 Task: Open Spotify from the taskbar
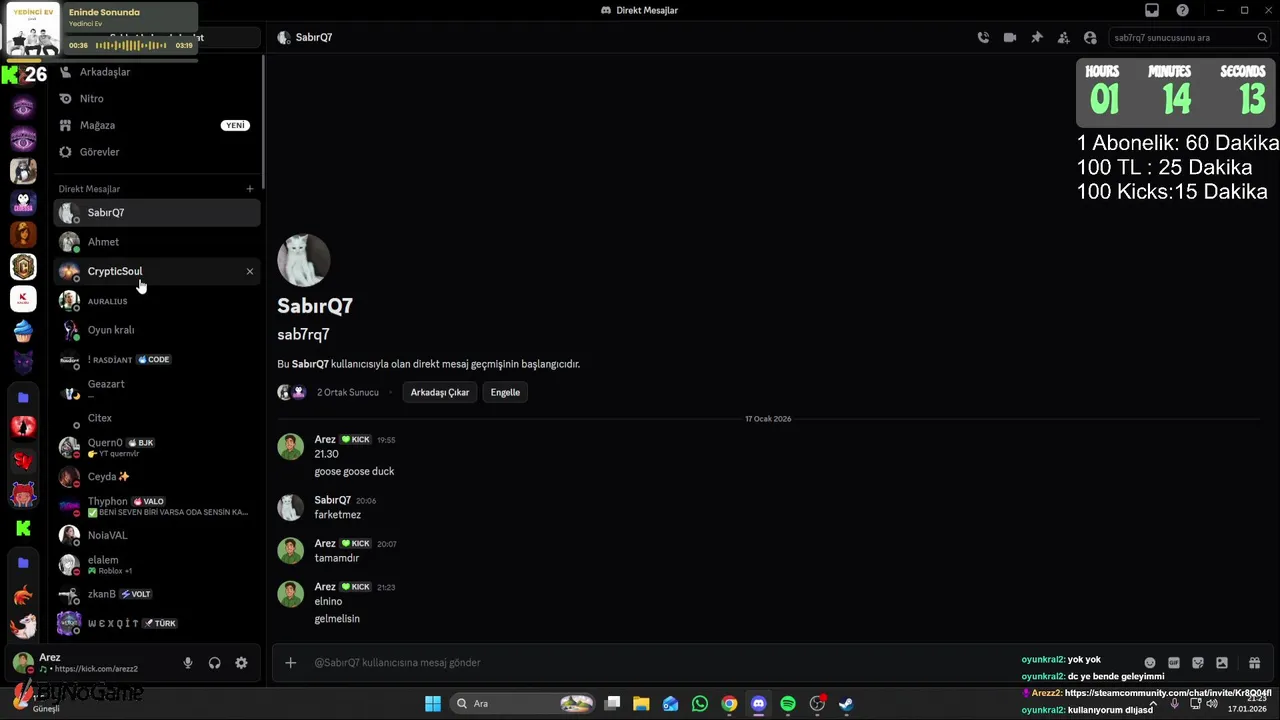788,704
